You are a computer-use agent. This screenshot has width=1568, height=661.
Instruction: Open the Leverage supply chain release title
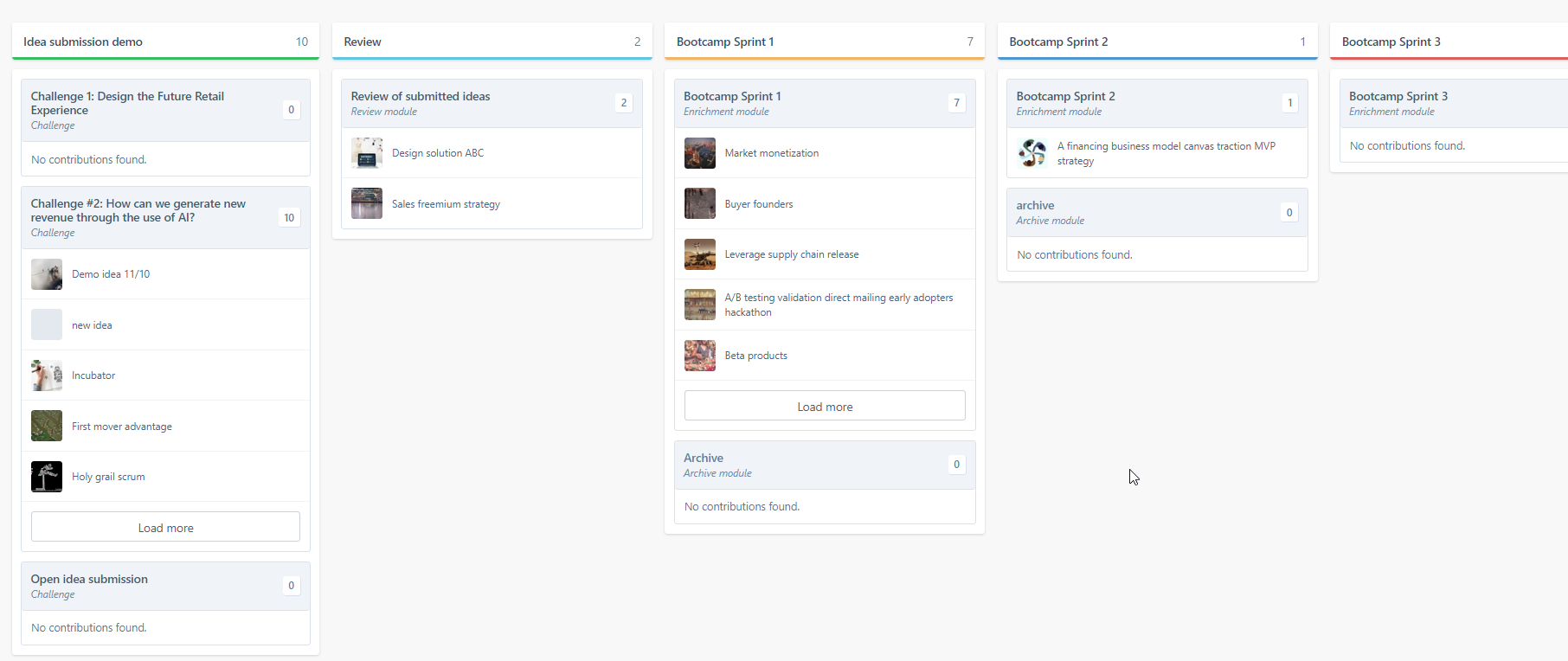coord(792,254)
